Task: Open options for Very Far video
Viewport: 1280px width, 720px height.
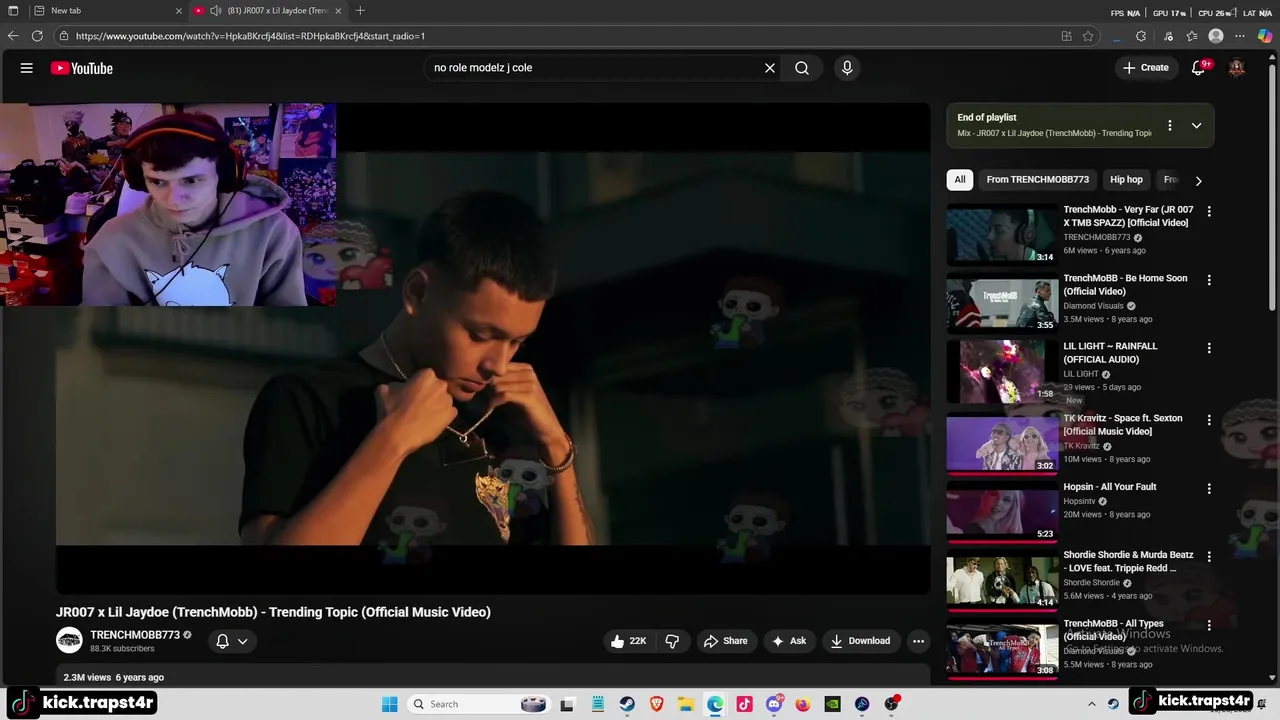Action: 1209,212
